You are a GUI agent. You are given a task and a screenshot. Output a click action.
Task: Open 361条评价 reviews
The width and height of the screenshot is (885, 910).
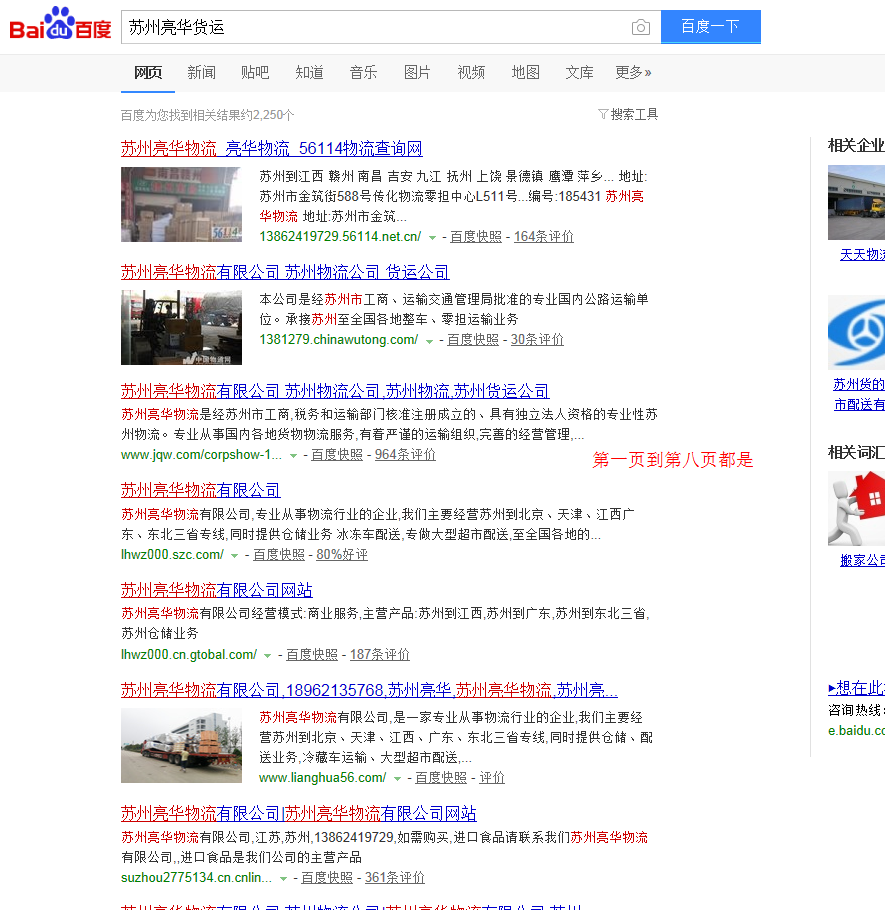[395, 878]
